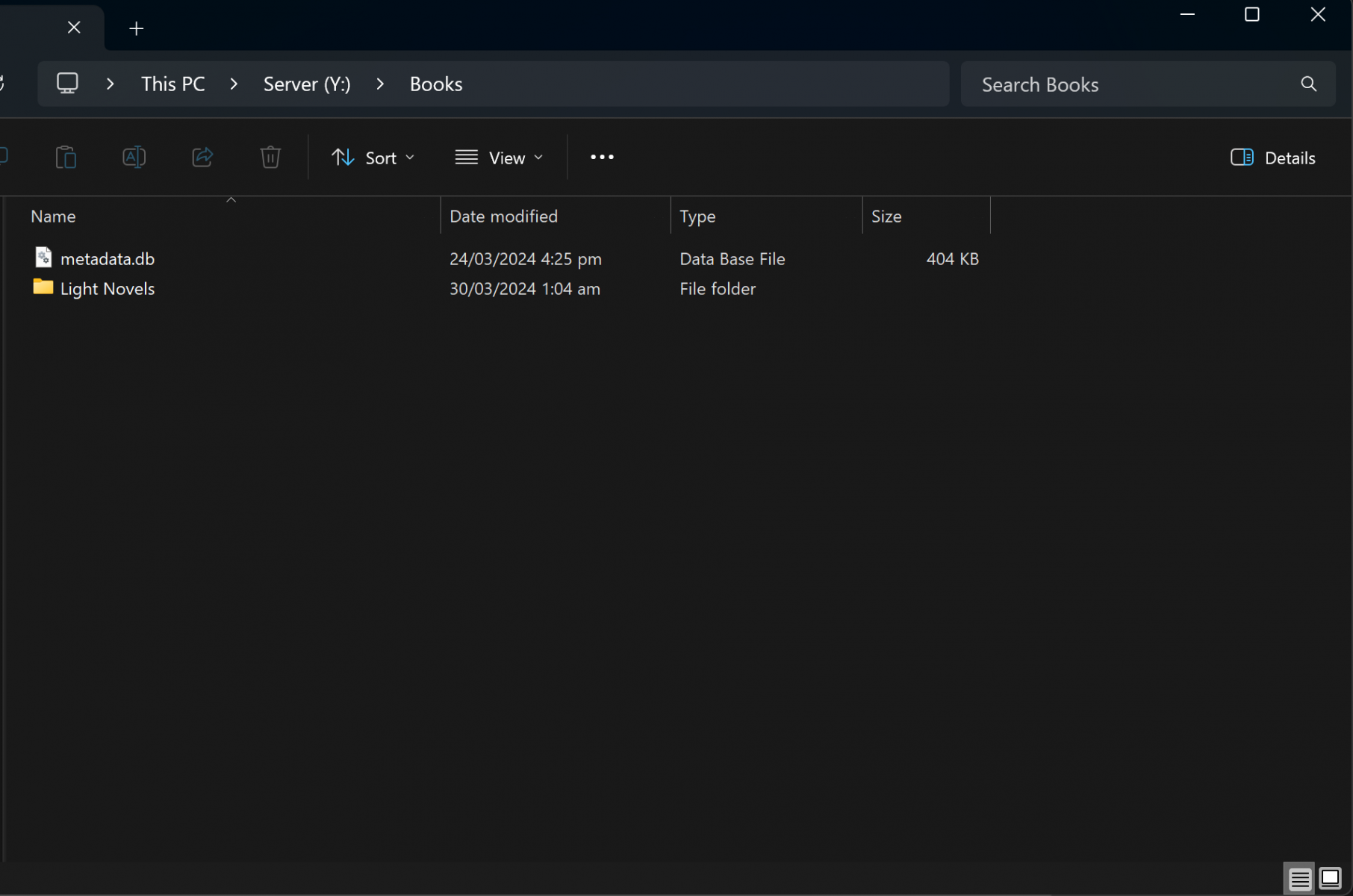Screen dimensions: 1353x896
Task: Click the Paste clipboard icon
Action: 66,158
